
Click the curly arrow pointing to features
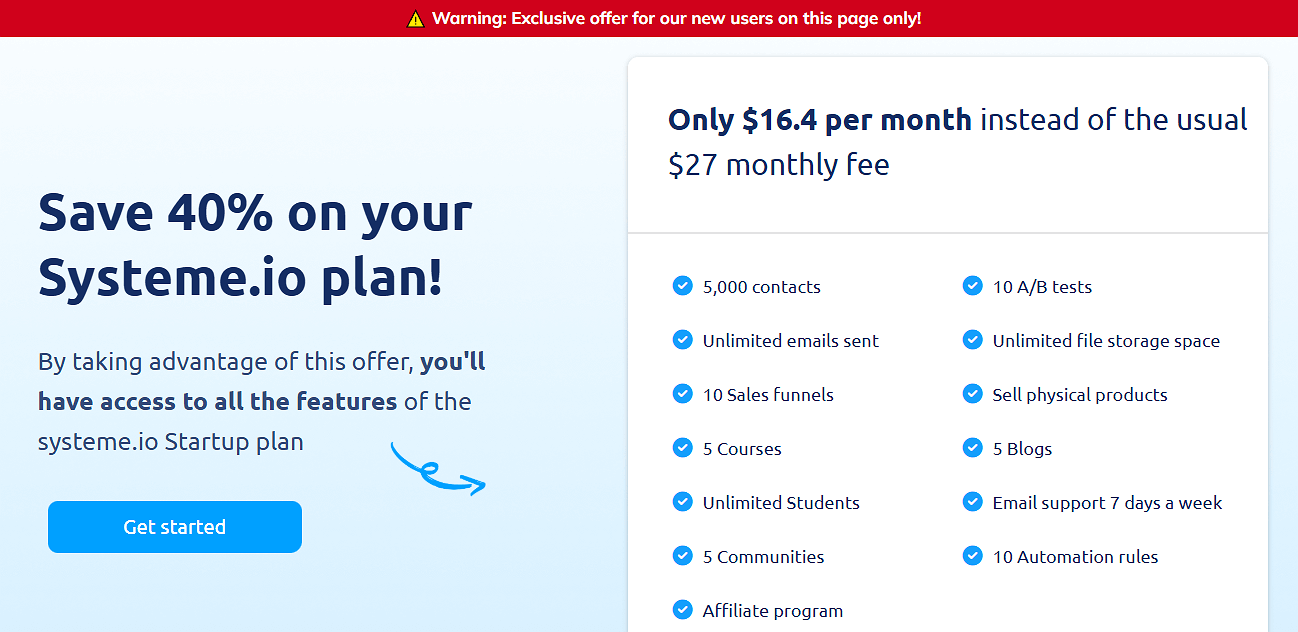click(x=437, y=470)
